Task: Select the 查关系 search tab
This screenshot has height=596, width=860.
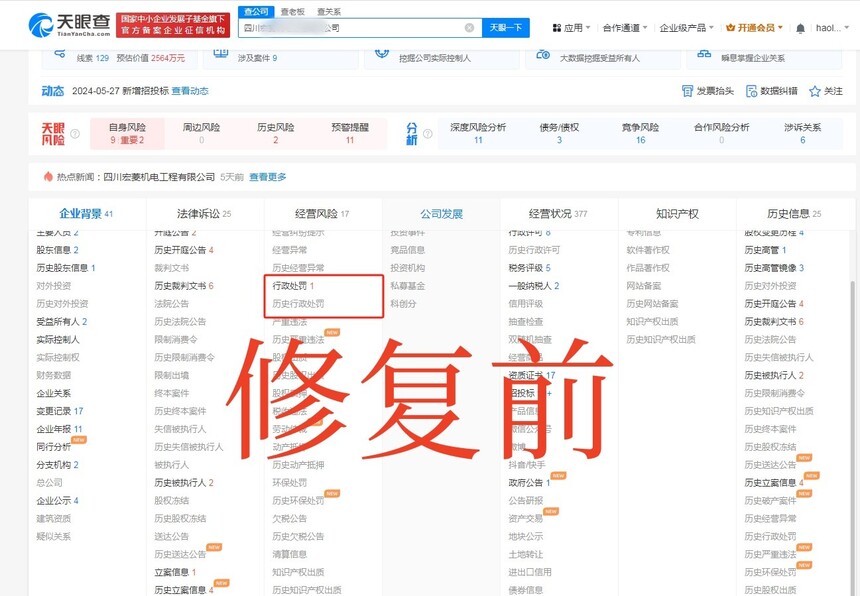Action: tap(329, 12)
